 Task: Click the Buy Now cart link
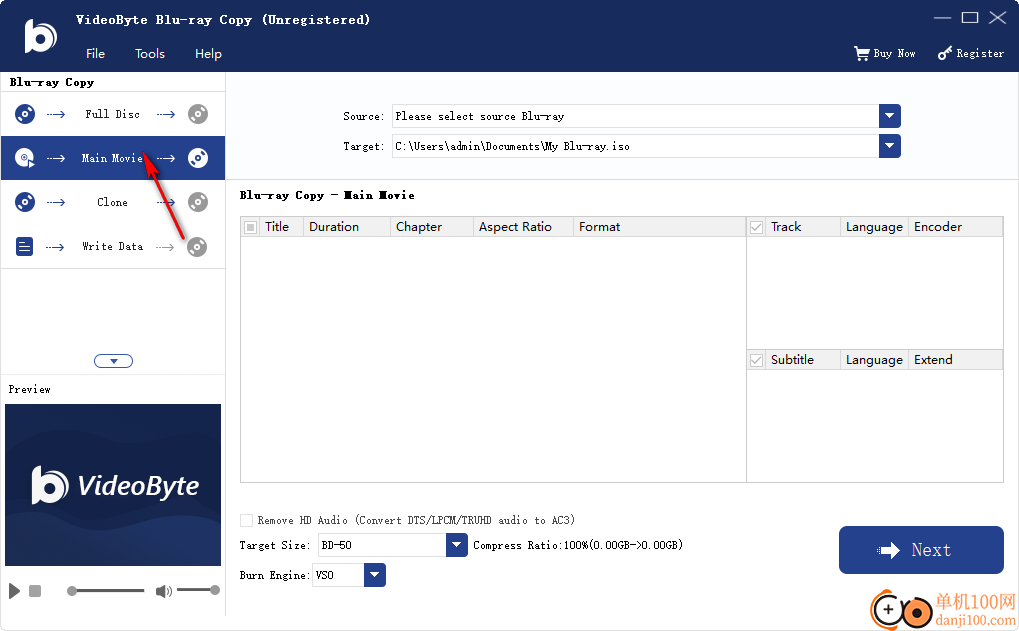[884, 53]
